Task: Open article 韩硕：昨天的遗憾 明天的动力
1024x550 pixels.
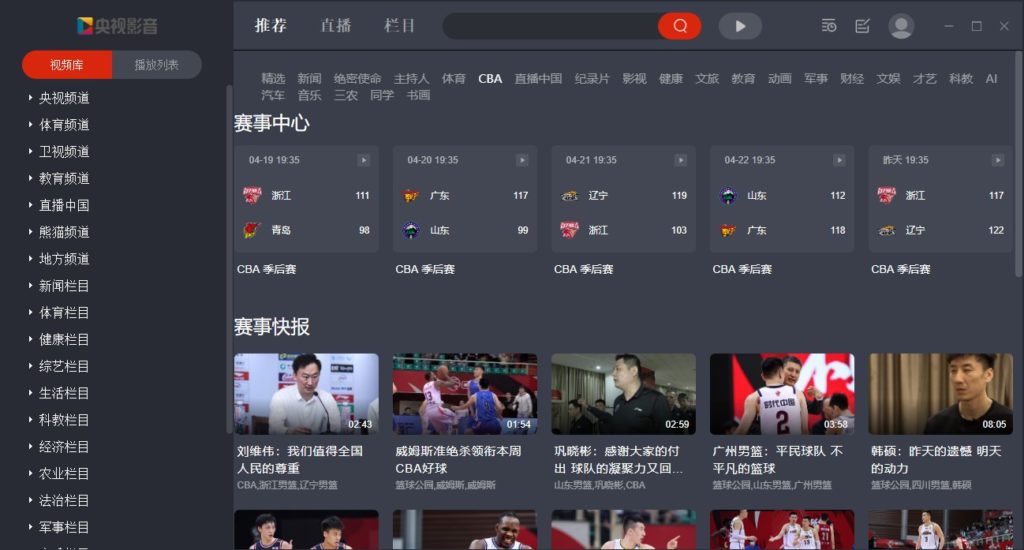Action: point(936,459)
